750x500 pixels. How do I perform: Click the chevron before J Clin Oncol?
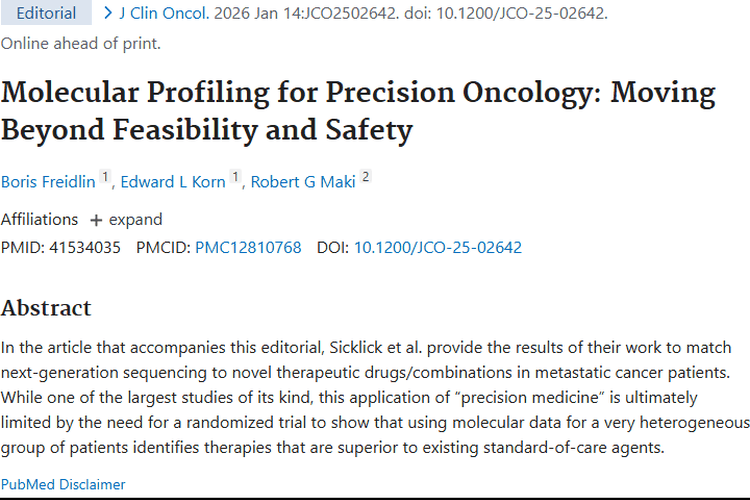pyautogui.click(x=107, y=14)
